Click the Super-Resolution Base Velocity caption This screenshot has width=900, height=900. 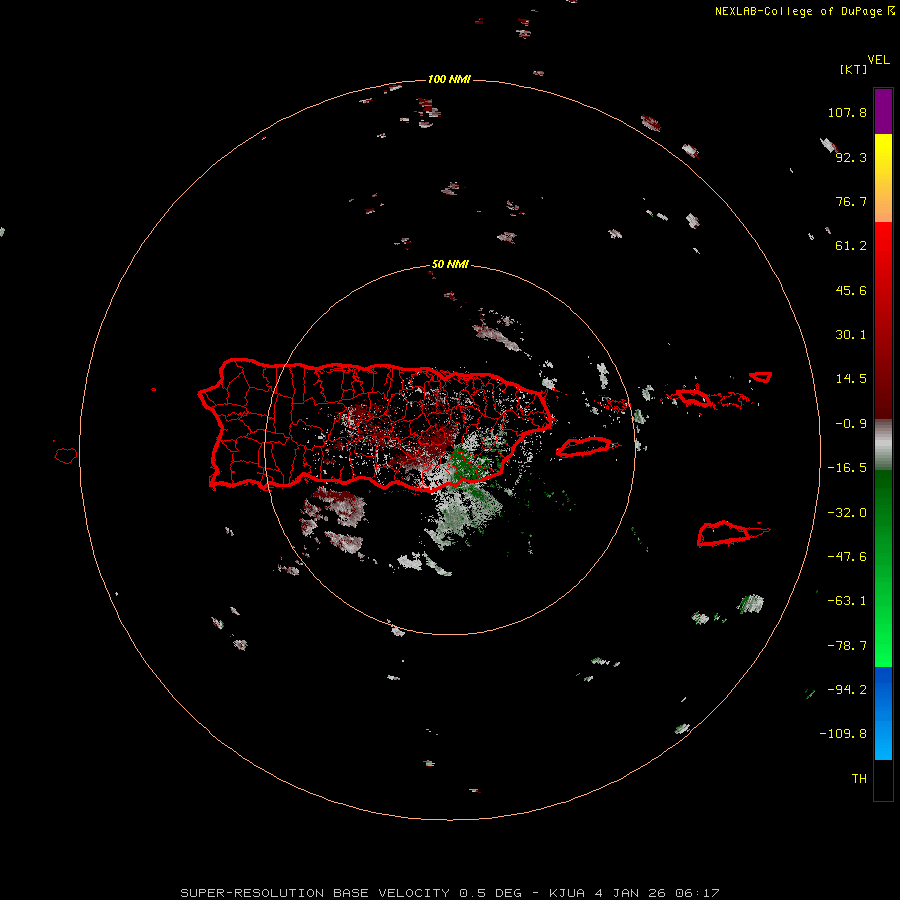450,893
